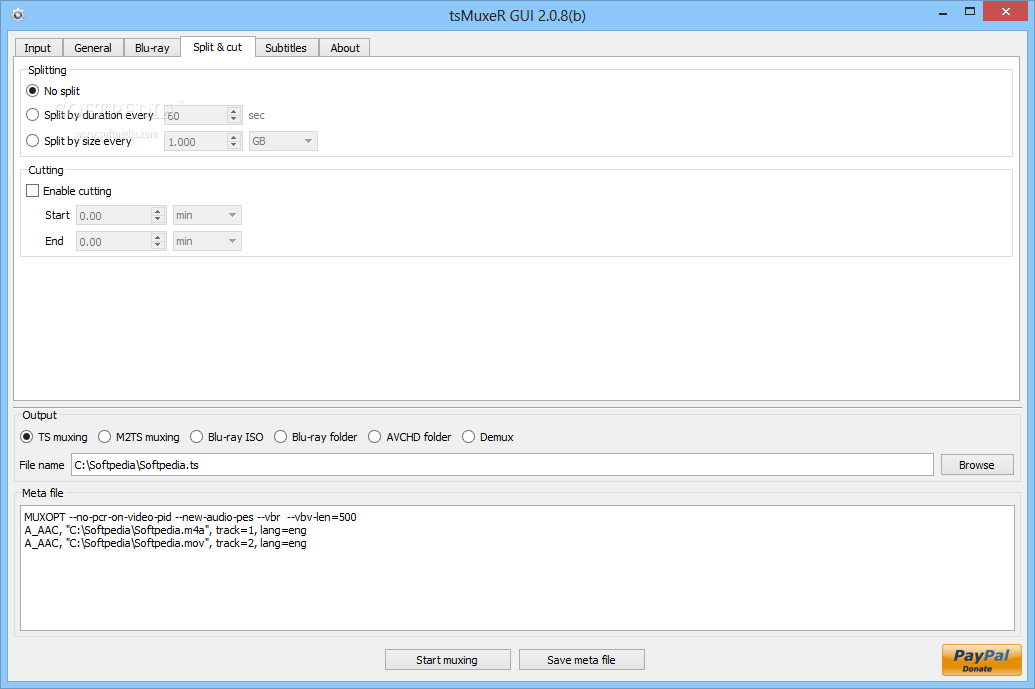Switch to the About tab
Screen dimensions: 1035x689
click(x=345, y=48)
